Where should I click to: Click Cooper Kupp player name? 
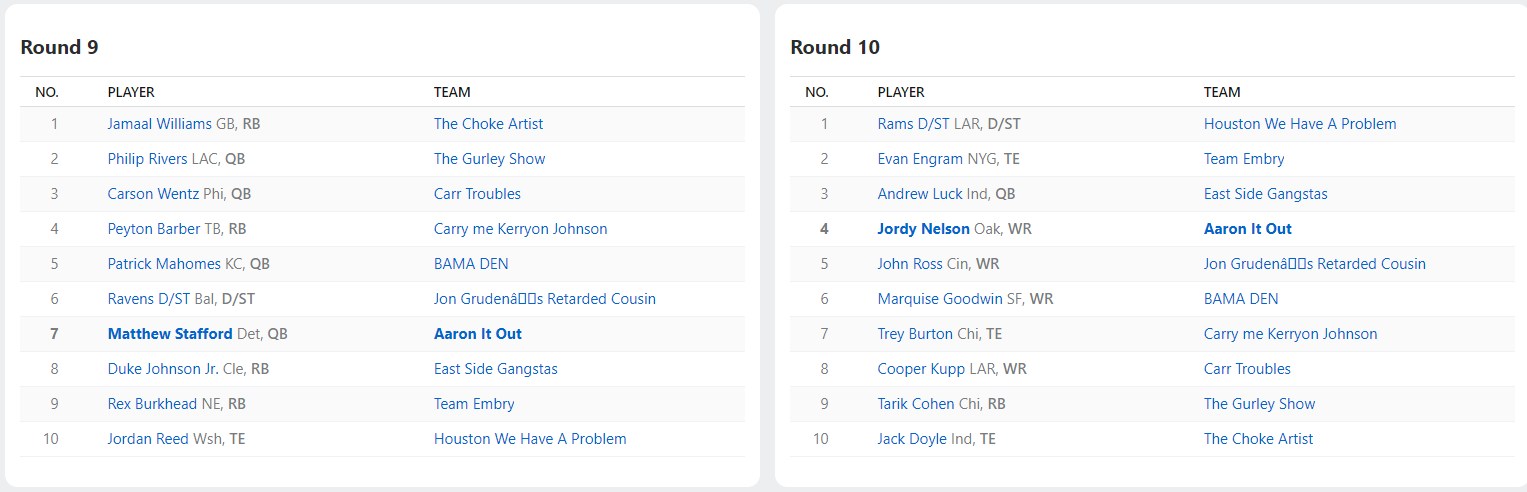click(921, 369)
